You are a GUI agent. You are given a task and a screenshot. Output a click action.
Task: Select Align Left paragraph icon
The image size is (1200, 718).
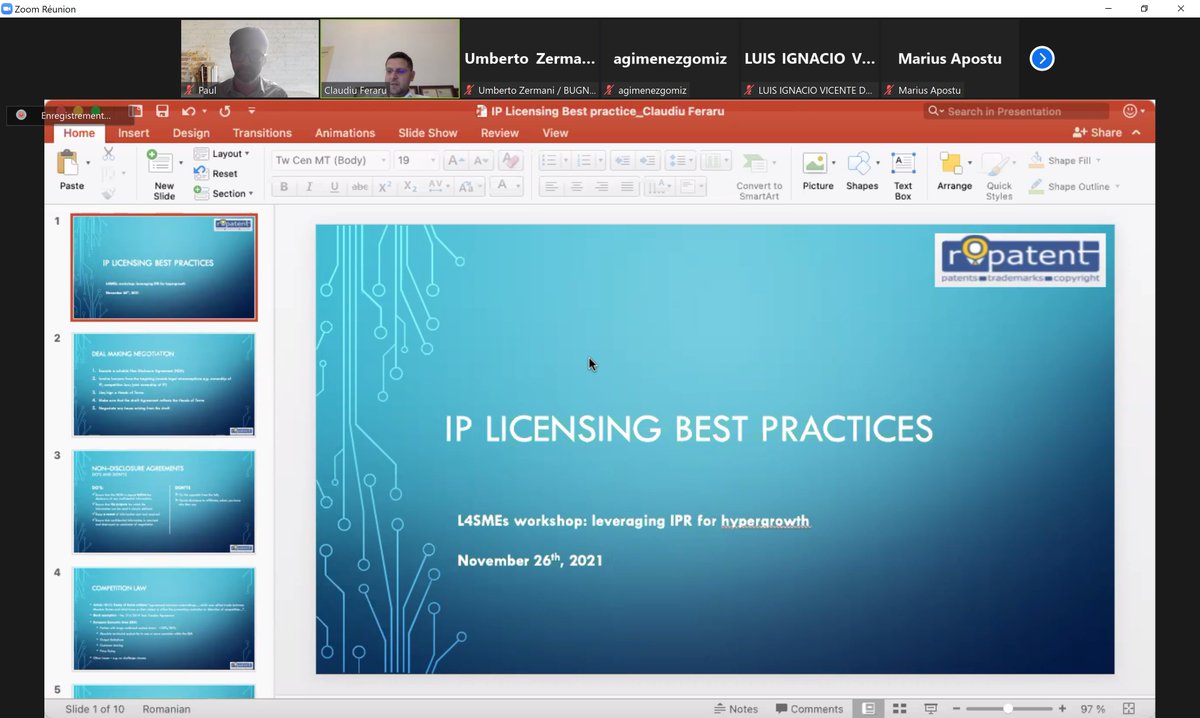[x=551, y=186]
